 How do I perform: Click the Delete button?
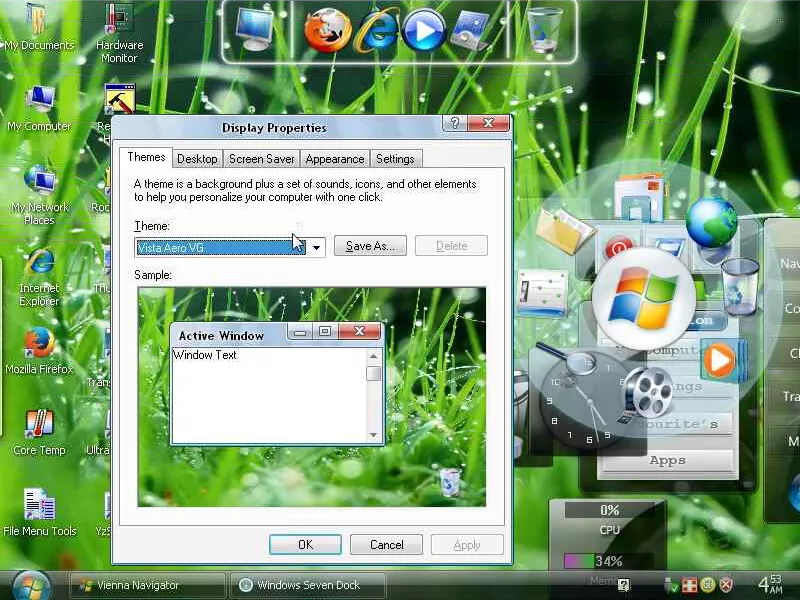click(452, 246)
